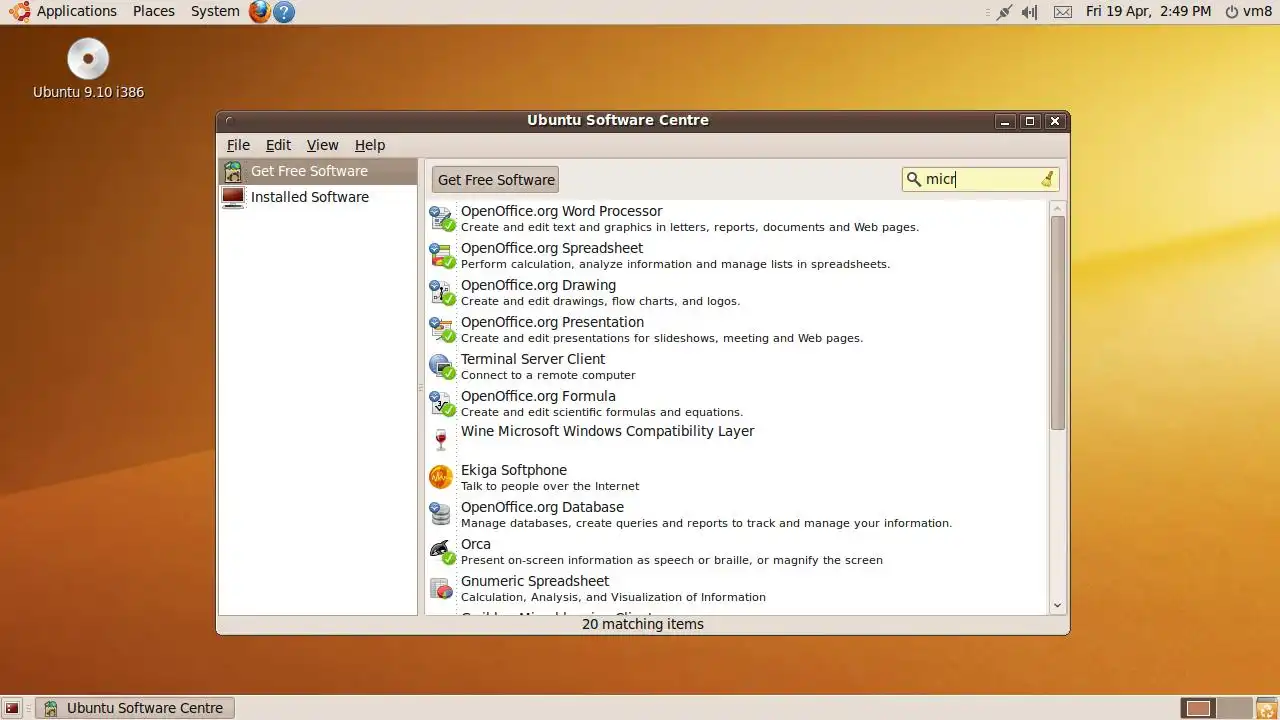Click the Show Desktop icon in bottom panel
Screen dimensions: 1280x720
pyautogui.click(x=12, y=708)
